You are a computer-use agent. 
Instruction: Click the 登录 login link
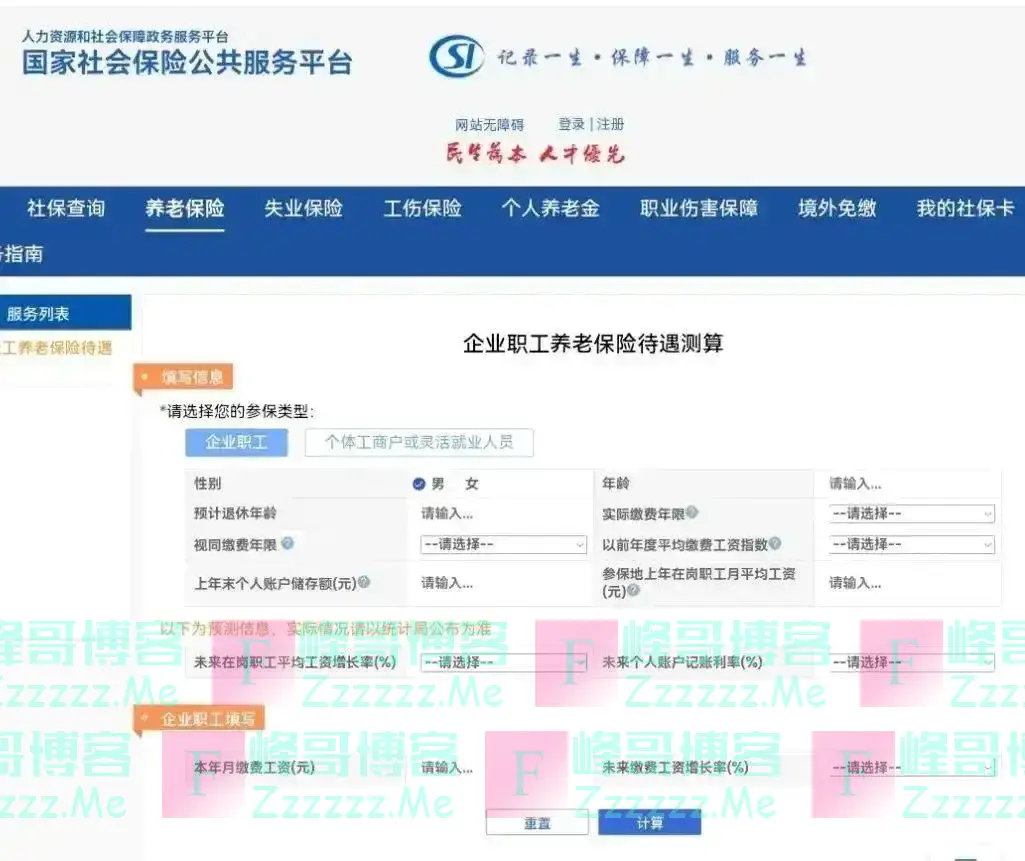(x=571, y=124)
